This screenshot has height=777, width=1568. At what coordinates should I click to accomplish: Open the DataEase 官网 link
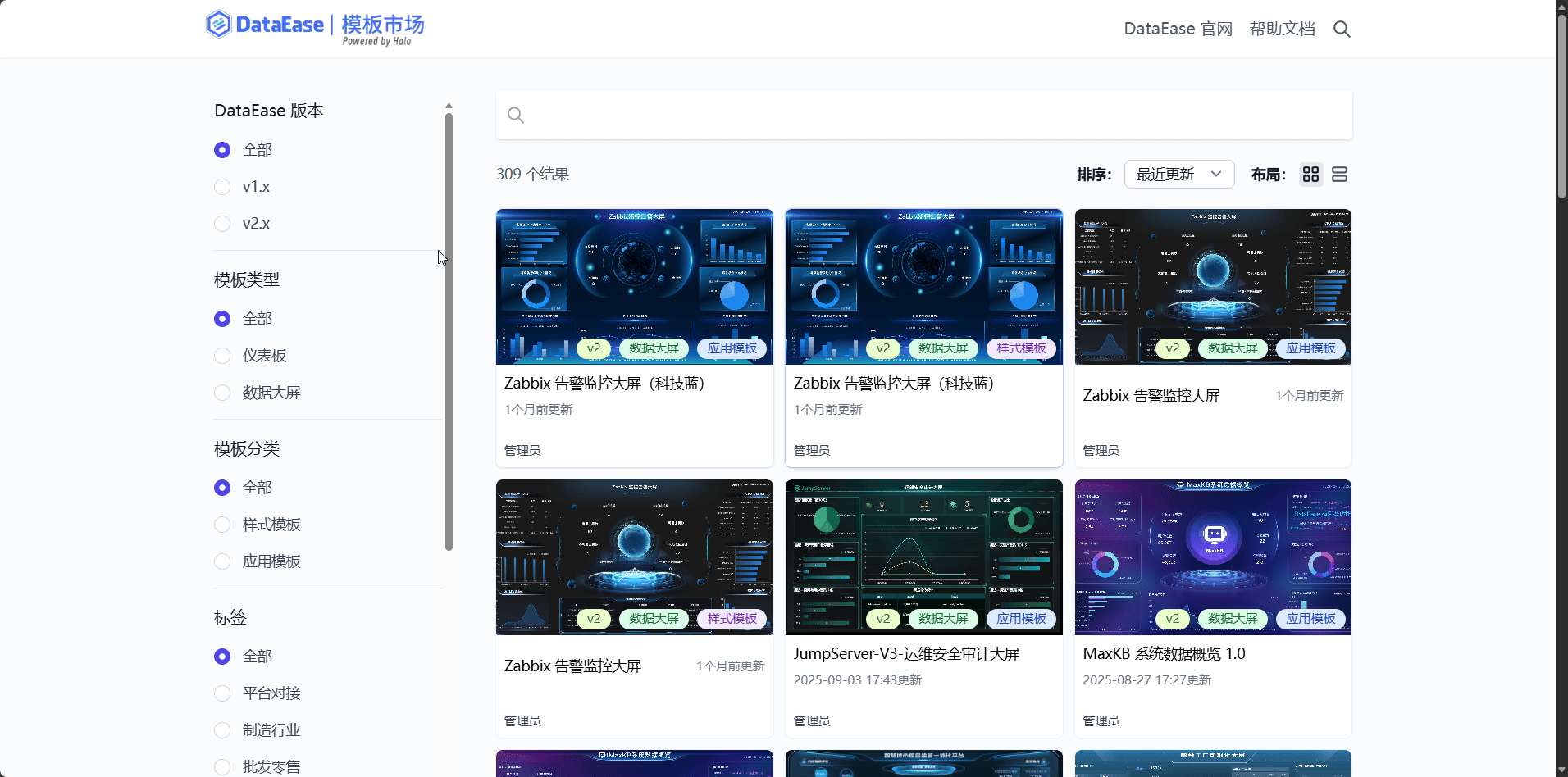pyautogui.click(x=1178, y=30)
